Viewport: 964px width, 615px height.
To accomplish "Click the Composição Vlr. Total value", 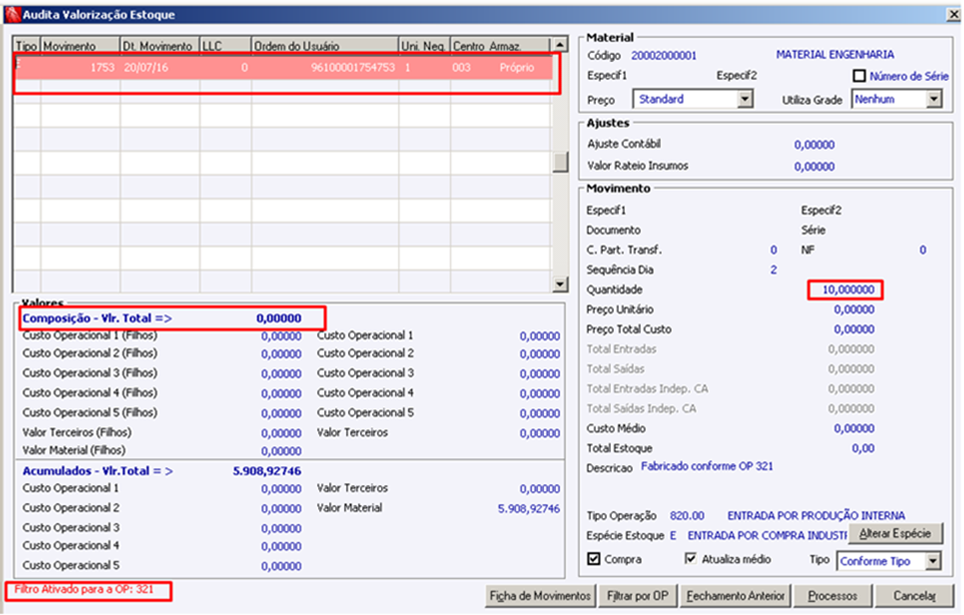I will [x=279, y=318].
